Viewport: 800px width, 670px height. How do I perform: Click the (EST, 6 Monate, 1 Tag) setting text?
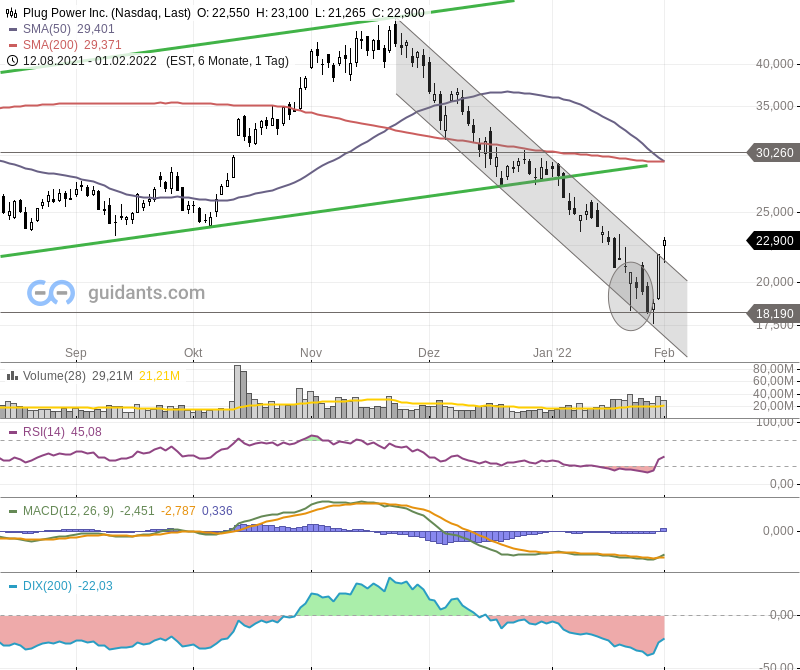pyautogui.click(x=228, y=61)
